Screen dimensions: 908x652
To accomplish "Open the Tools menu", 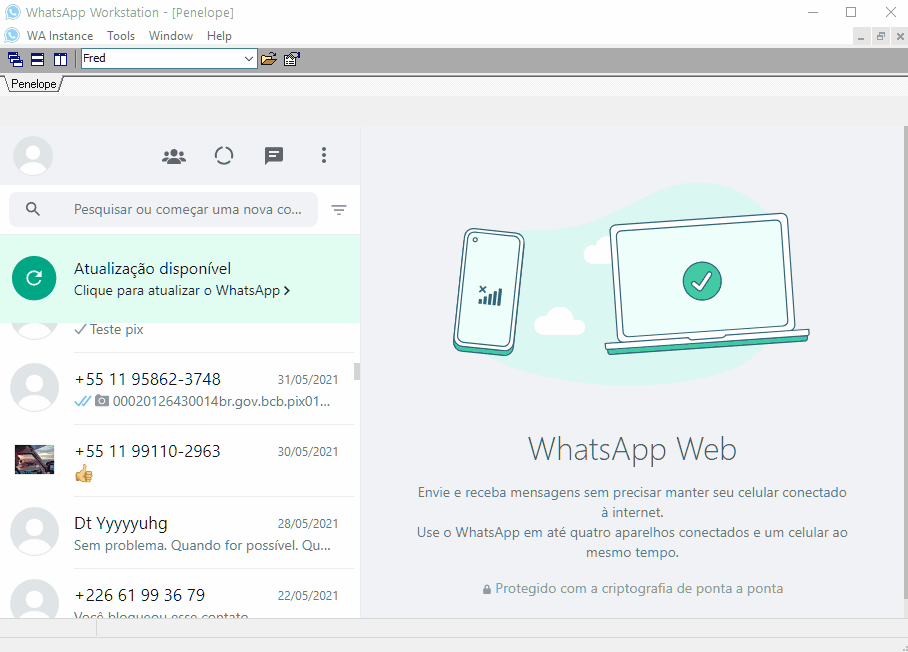I will coord(120,36).
